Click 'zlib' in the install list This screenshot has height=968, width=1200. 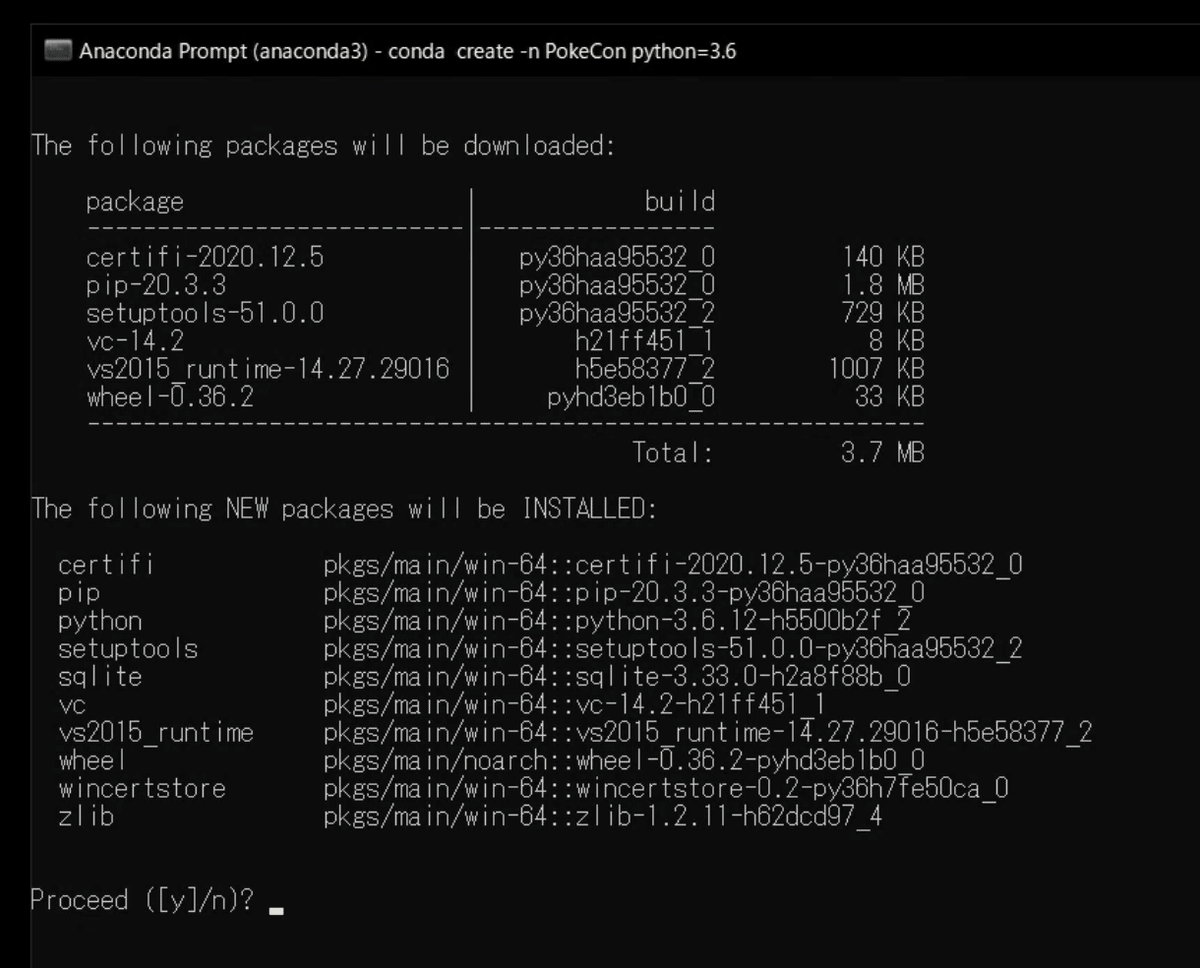(x=86, y=817)
